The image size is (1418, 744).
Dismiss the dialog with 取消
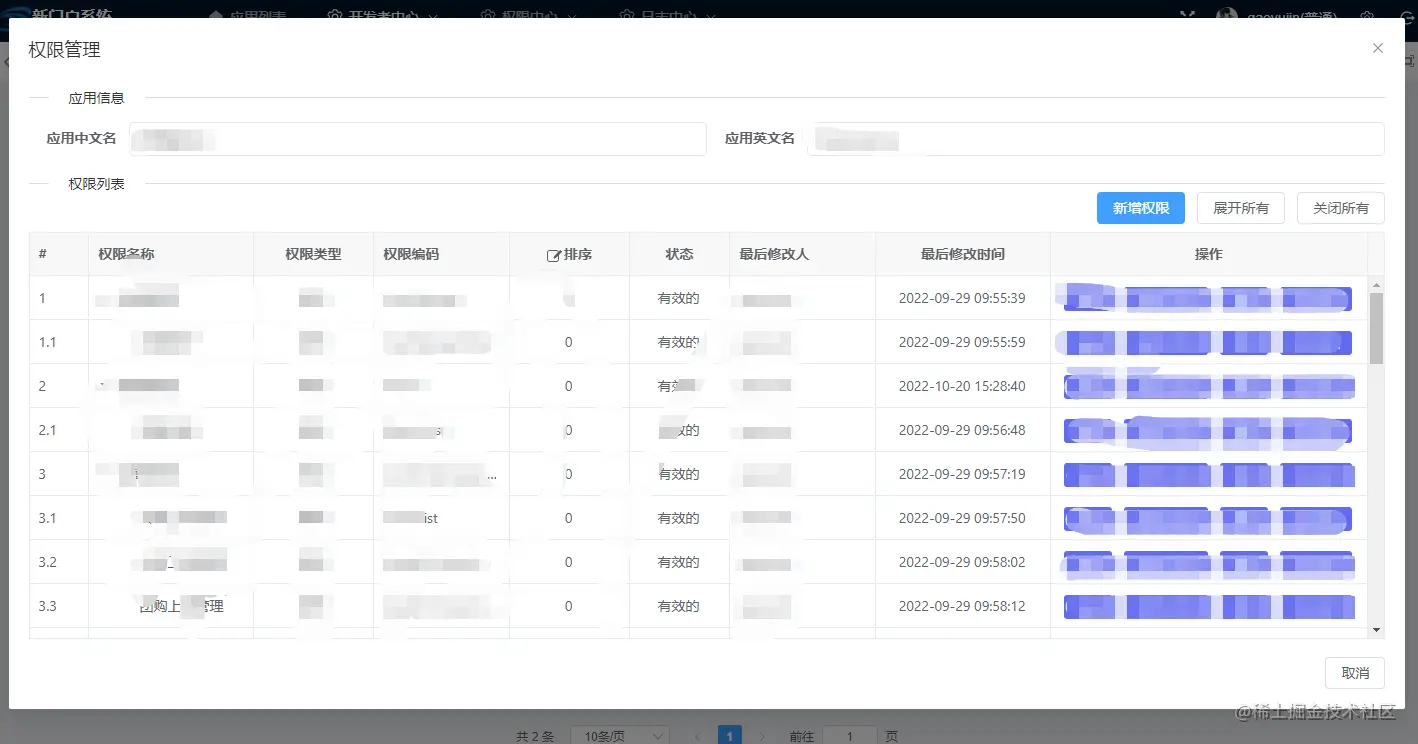1355,673
